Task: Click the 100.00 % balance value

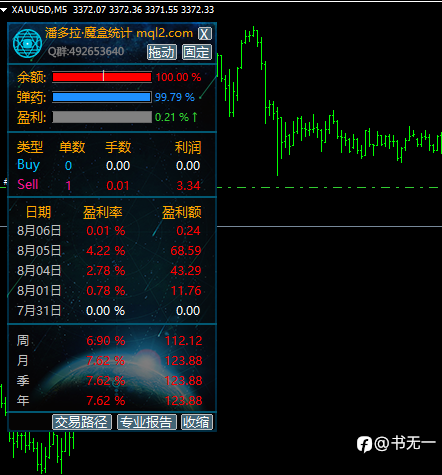Action: point(178,77)
